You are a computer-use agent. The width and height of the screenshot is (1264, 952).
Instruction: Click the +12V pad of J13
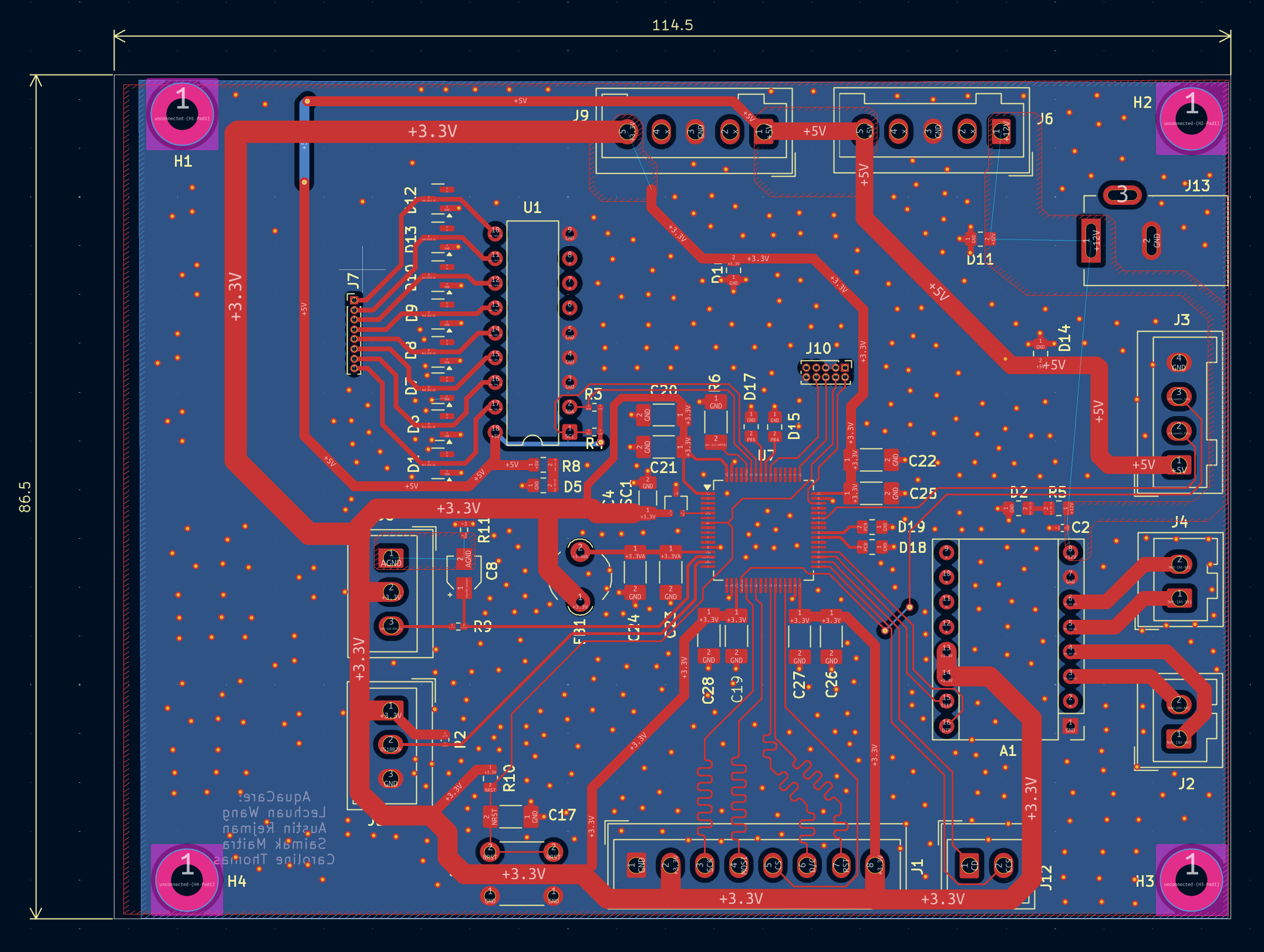coord(1091,241)
